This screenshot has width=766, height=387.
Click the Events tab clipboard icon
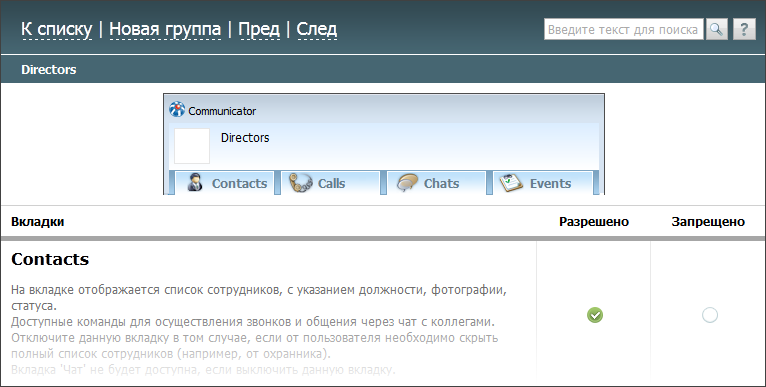coord(511,183)
